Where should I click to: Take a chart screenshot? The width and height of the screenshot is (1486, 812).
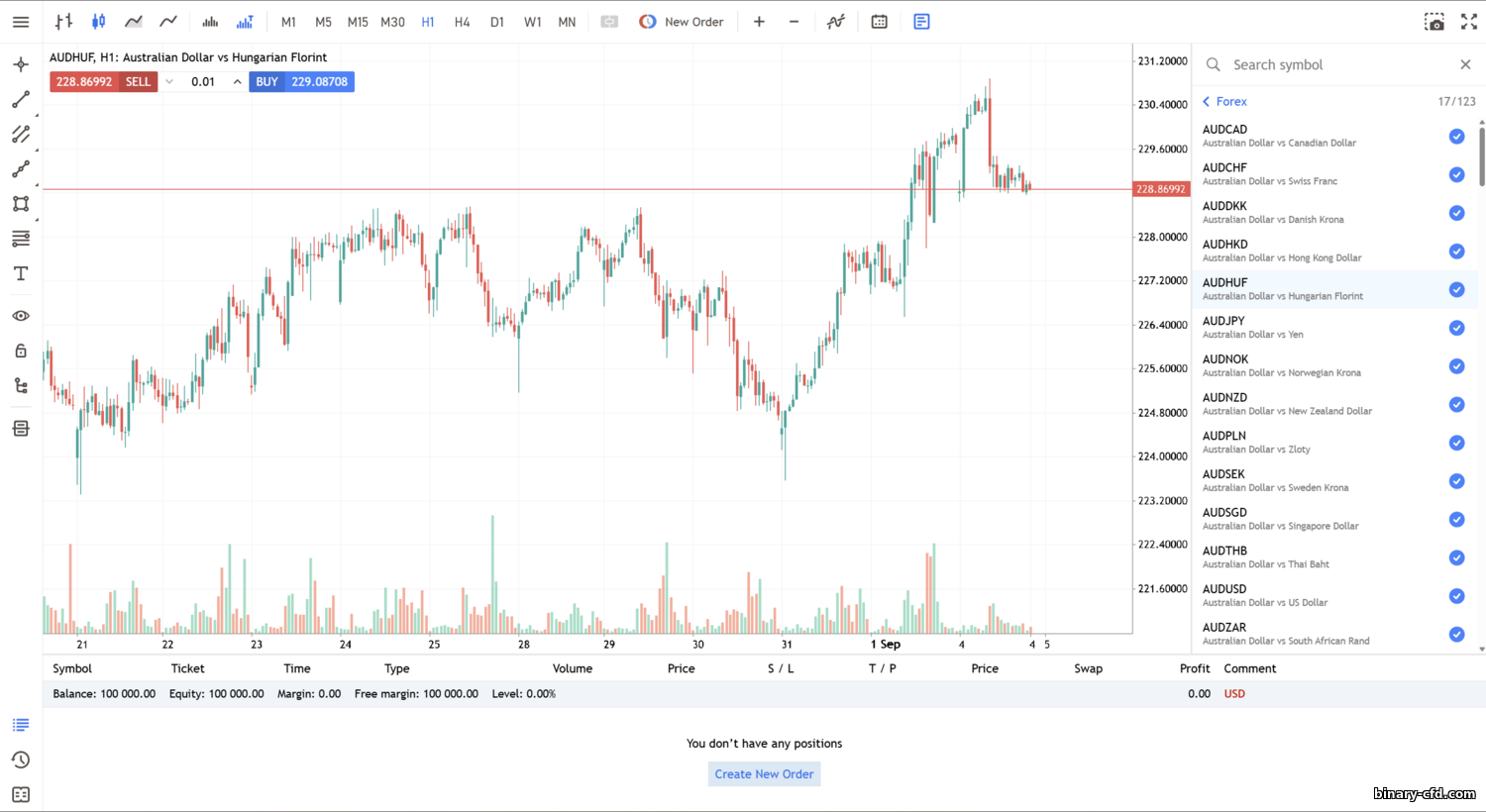tap(1433, 22)
